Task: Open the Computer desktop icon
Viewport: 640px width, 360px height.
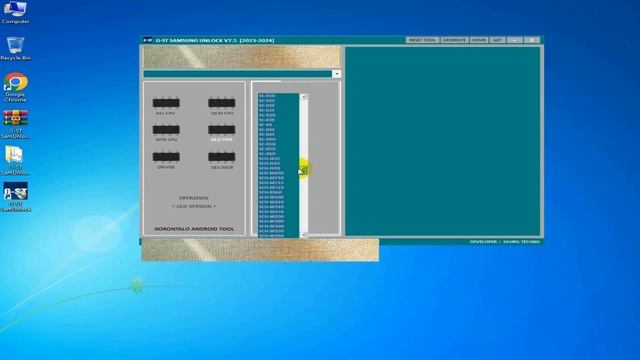Action: [x=16, y=12]
